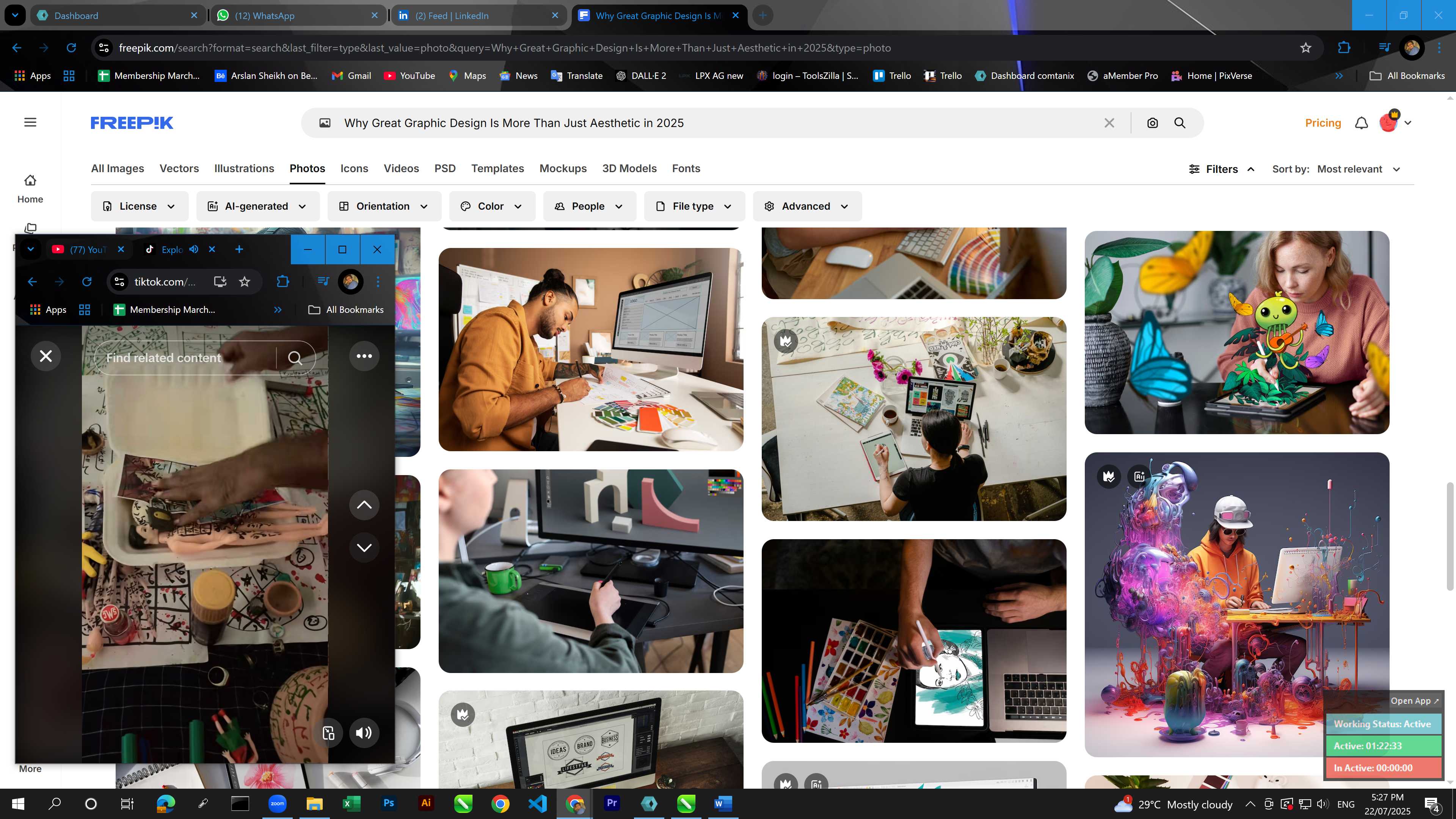Image resolution: width=1456 pixels, height=819 pixels.
Task: Clear the Freepik search query
Action: tap(1109, 122)
